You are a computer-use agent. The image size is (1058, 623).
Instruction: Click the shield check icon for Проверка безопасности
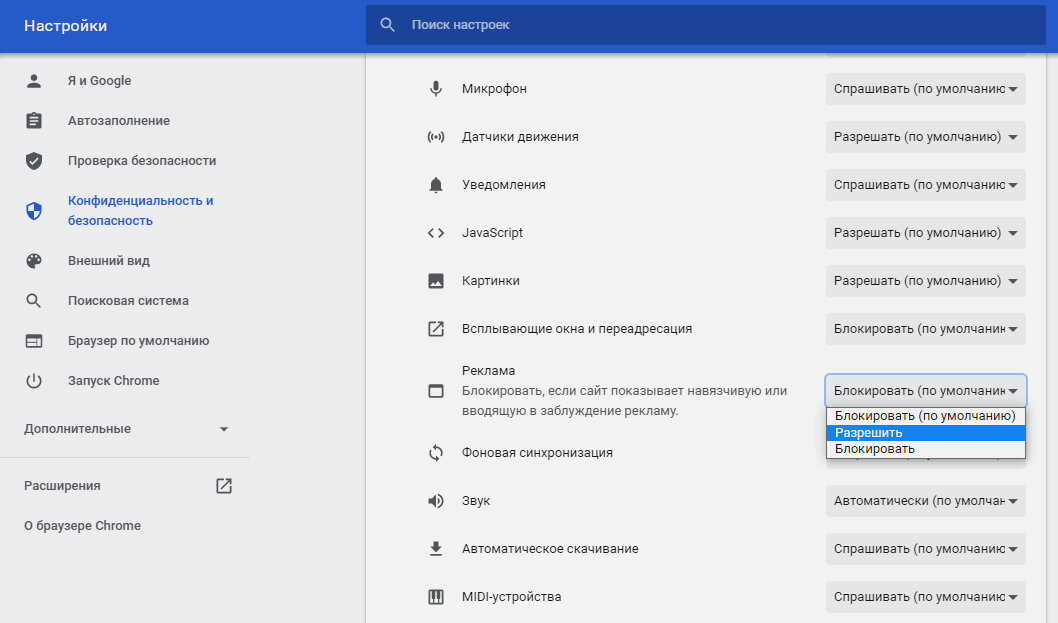pos(34,161)
